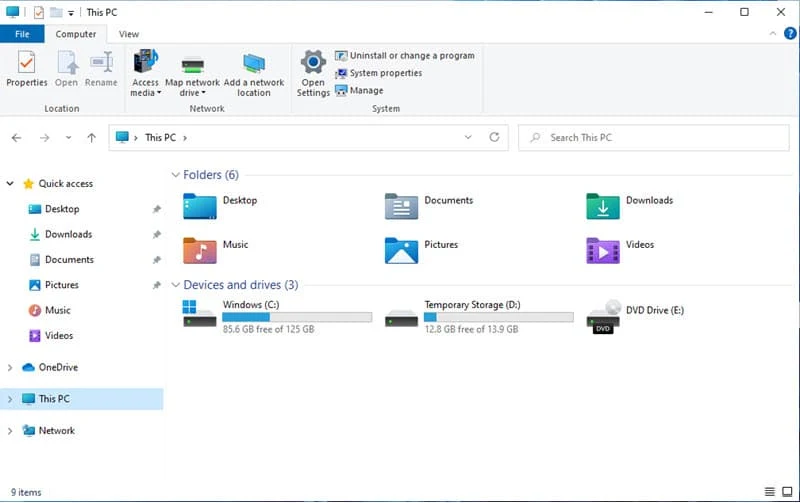Select the Pictures folder icon
Viewport: 800px width, 503px height.
(x=401, y=250)
